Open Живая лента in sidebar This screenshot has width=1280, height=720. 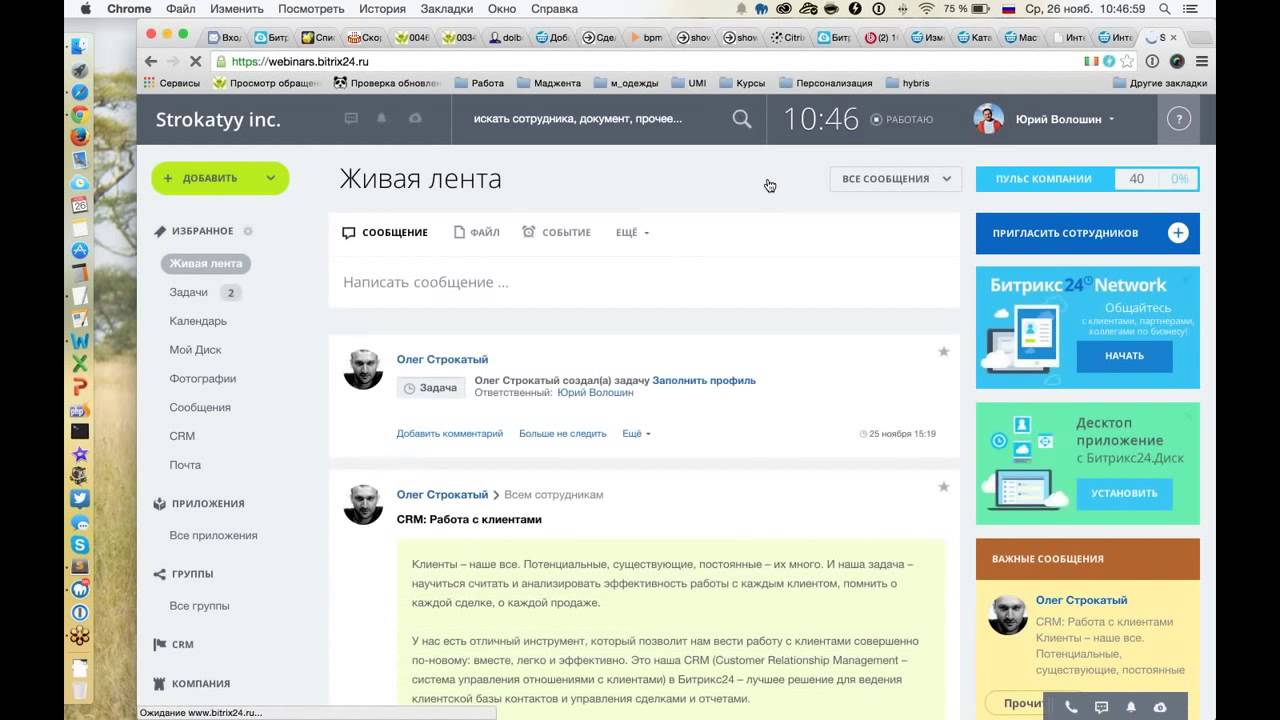click(206, 264)
